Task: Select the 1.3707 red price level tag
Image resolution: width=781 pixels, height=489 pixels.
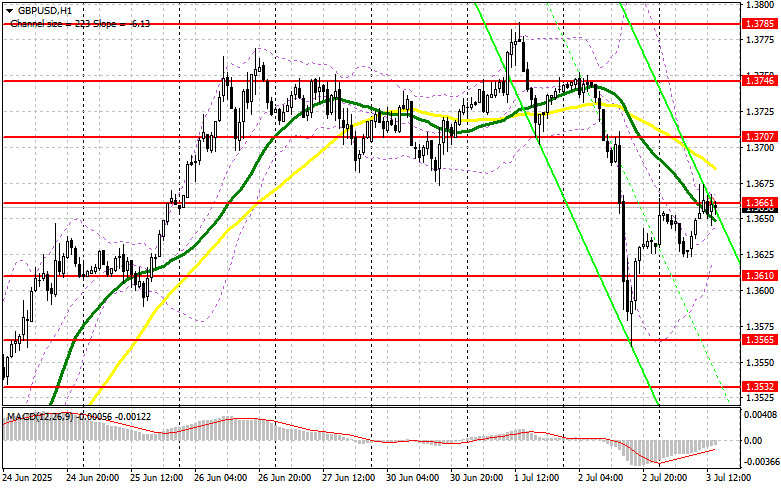Action: pos(760,136)
